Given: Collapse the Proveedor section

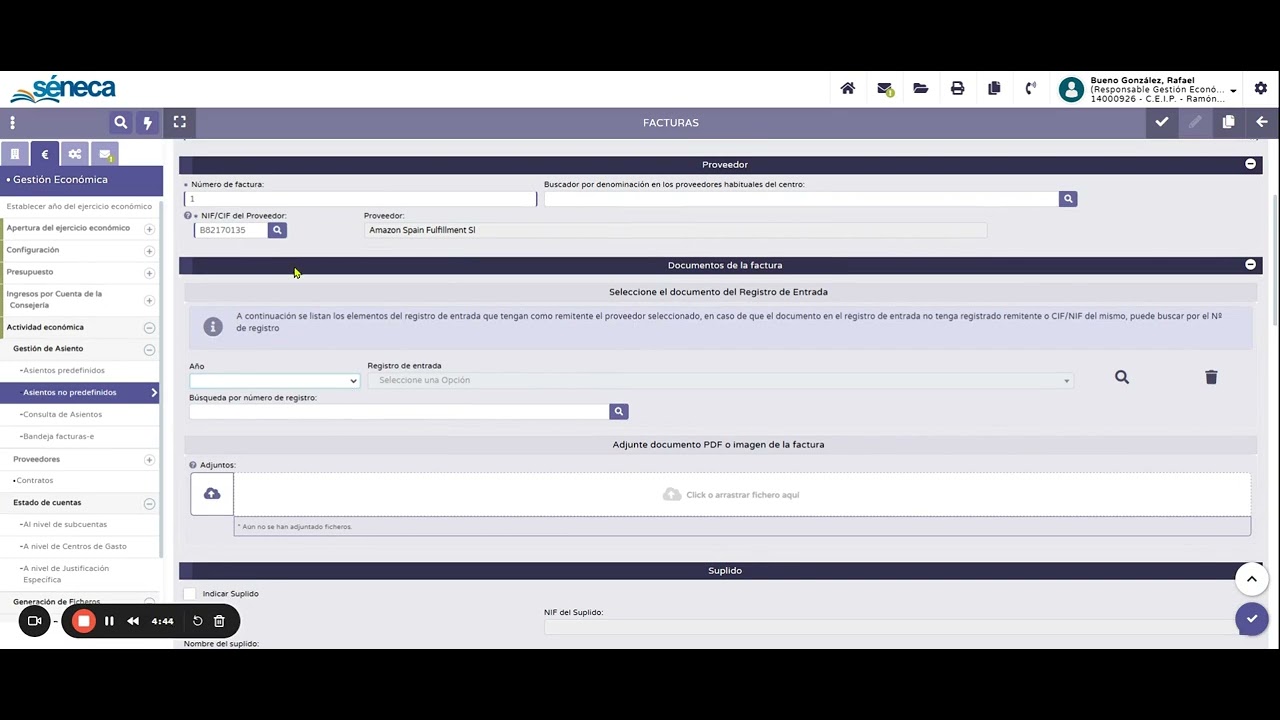Looking at the screenshot, I should tap(1250, 164).
